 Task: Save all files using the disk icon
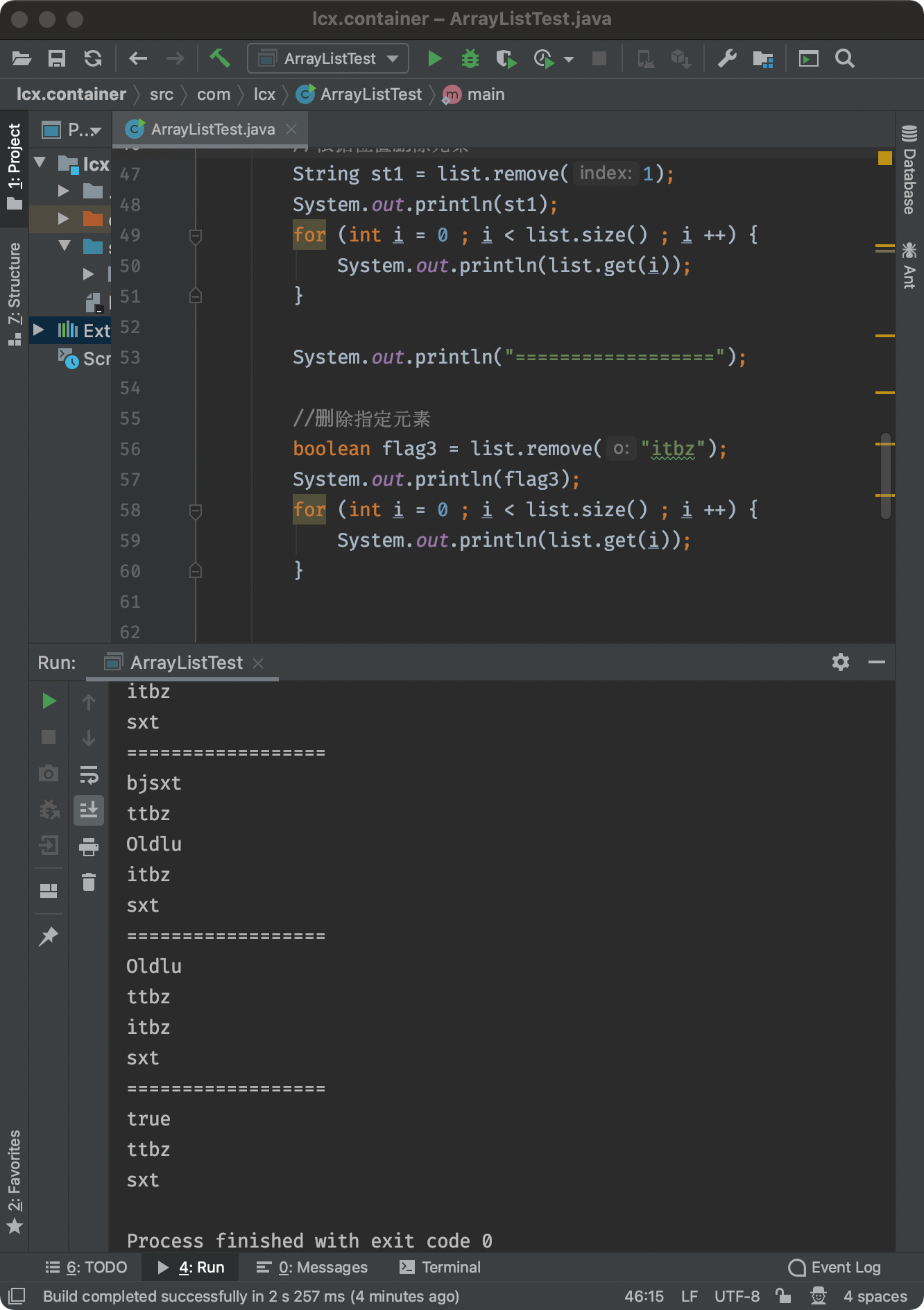click(57, 59)
